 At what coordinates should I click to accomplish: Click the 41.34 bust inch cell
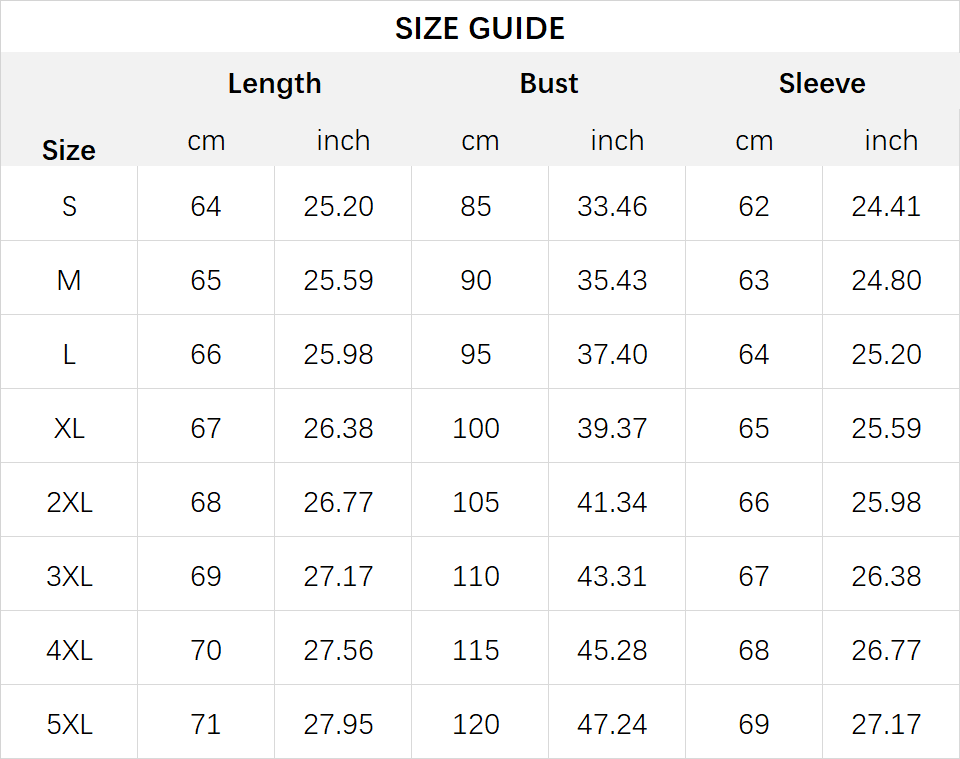[x=612, y=503]
